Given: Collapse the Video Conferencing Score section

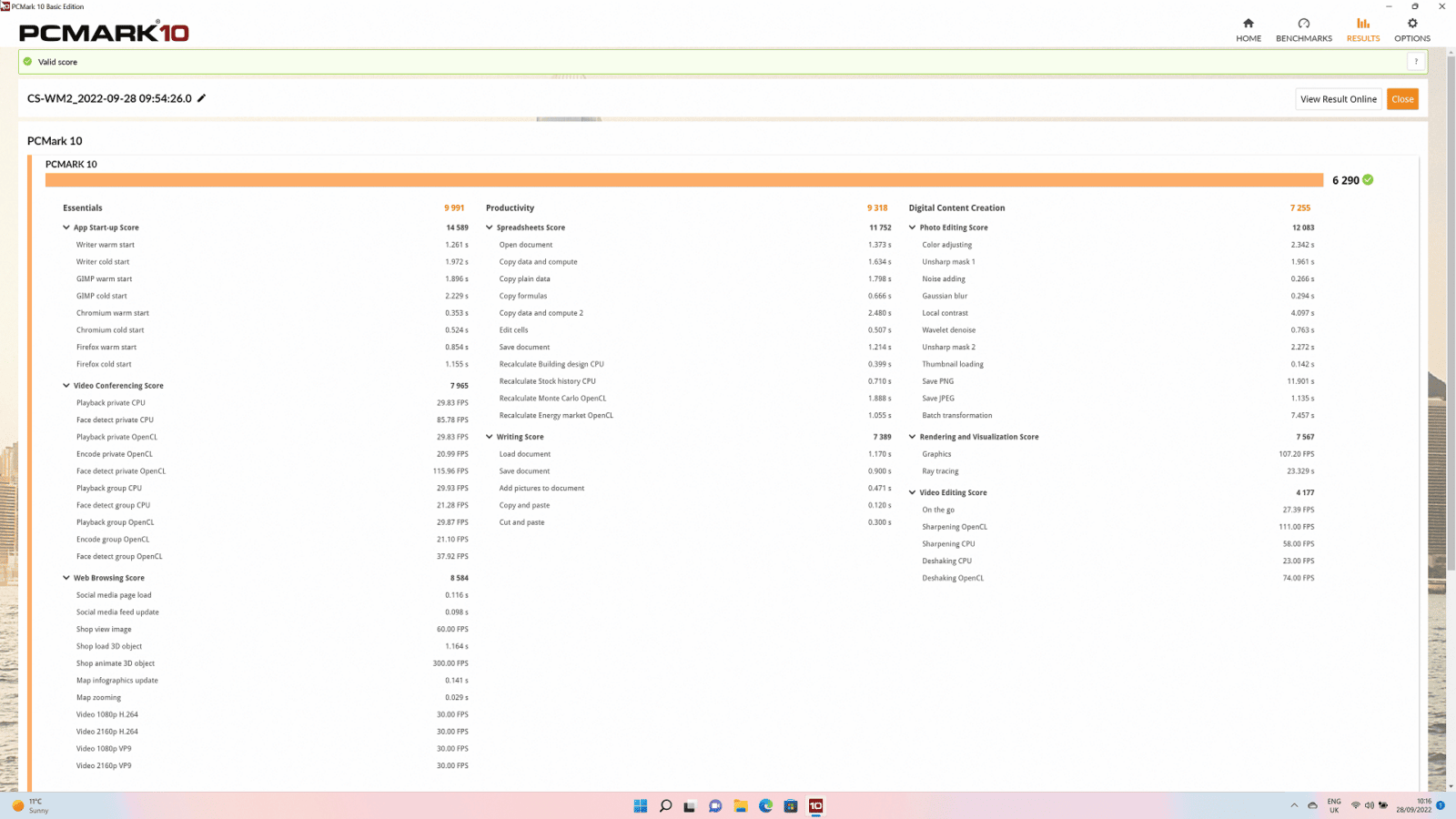Looking at the screenshot, I should click(66, 386).
